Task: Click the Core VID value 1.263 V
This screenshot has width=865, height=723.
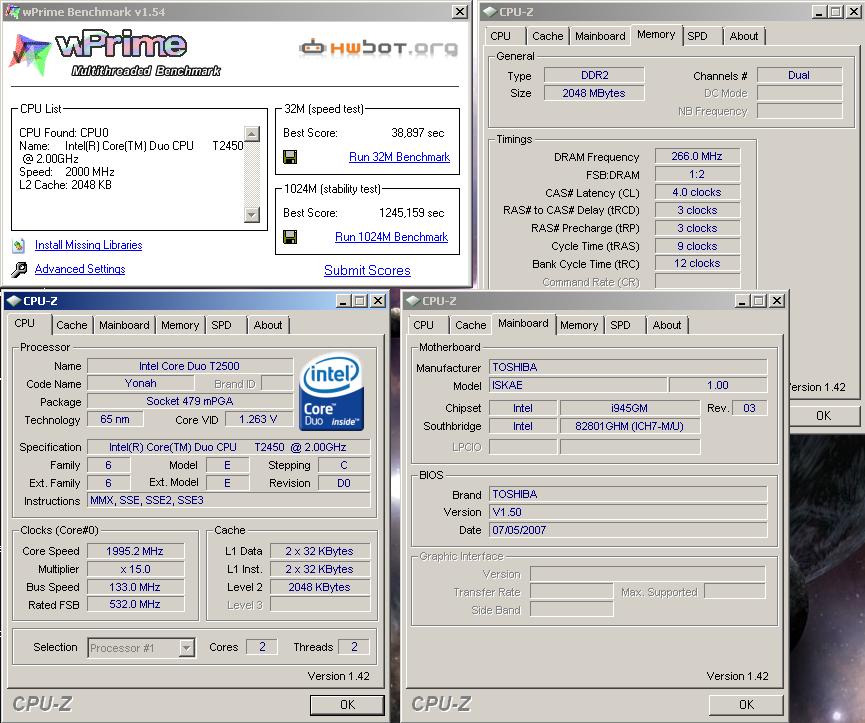Action: pos(258,419)
